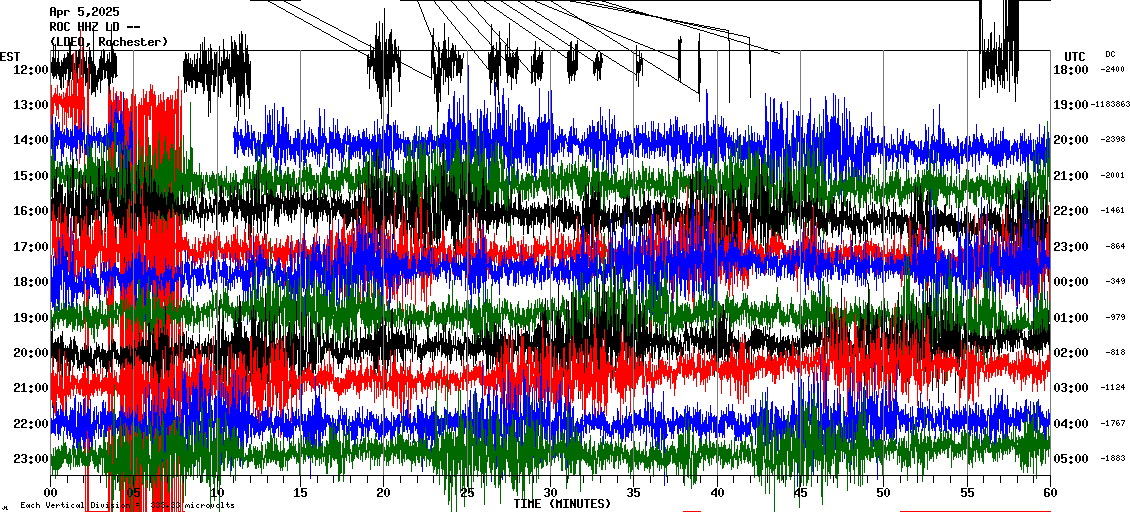1130x519 pixels.
Task: Click the 'TIME (MINUTES)' axis title
Action: point(562,504)
